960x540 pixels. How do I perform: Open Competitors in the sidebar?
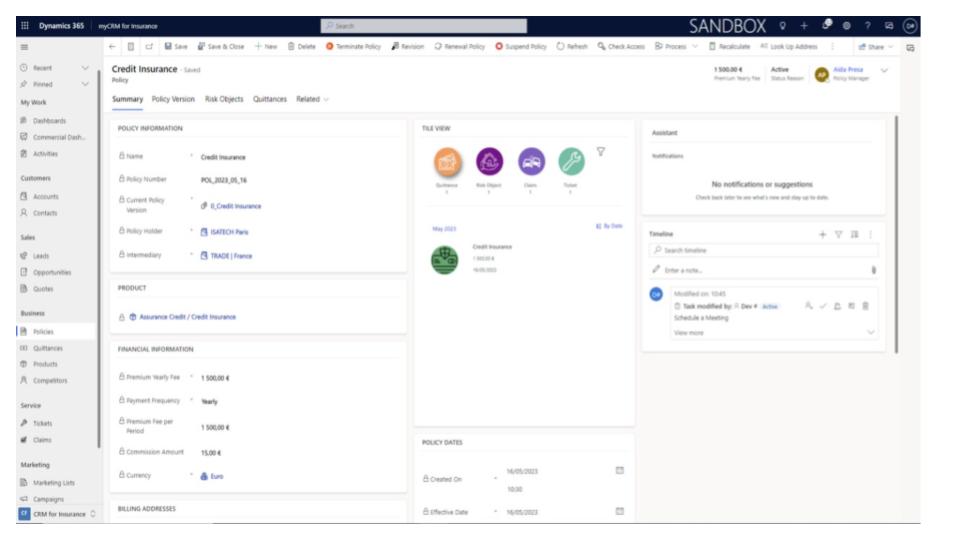pyautogui.click(x=50, y=381)
